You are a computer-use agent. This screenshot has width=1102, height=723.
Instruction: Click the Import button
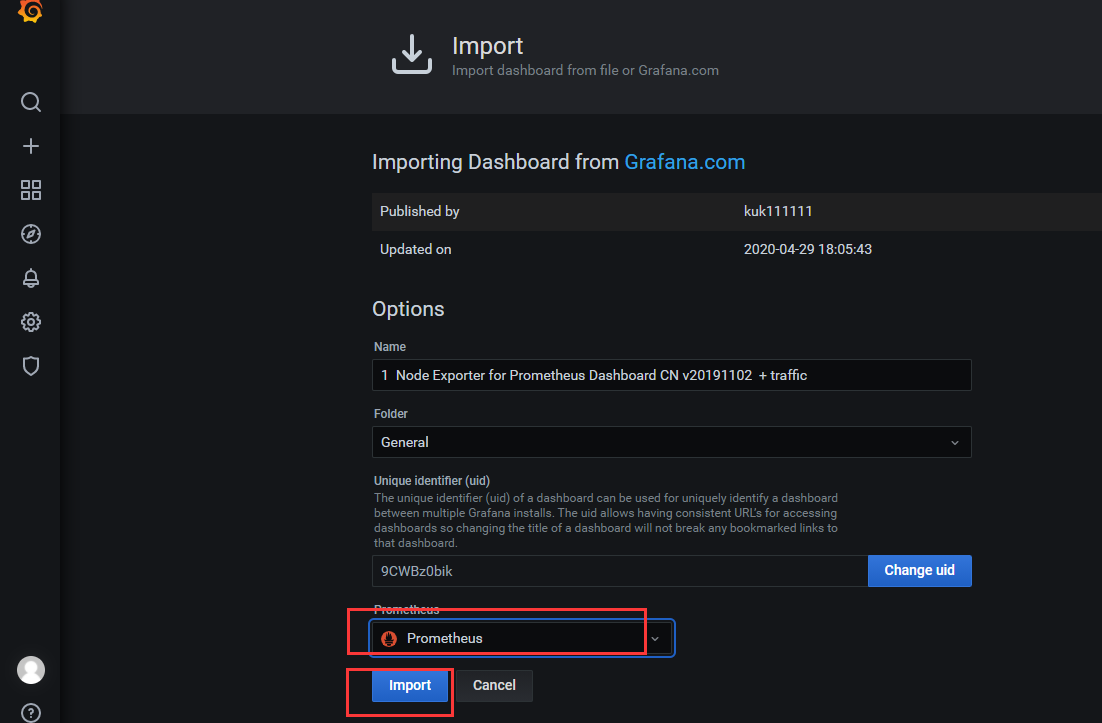[410, 685]
